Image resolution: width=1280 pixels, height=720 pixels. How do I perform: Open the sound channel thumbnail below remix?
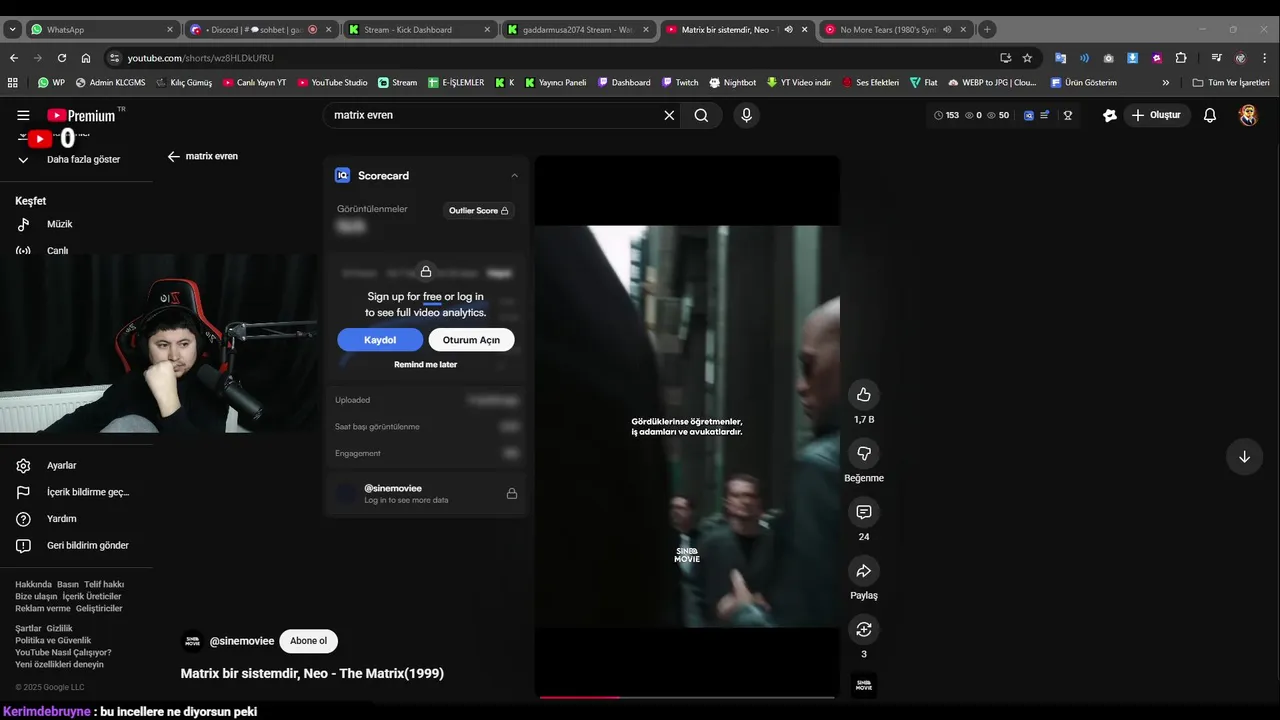pos(864,686)
